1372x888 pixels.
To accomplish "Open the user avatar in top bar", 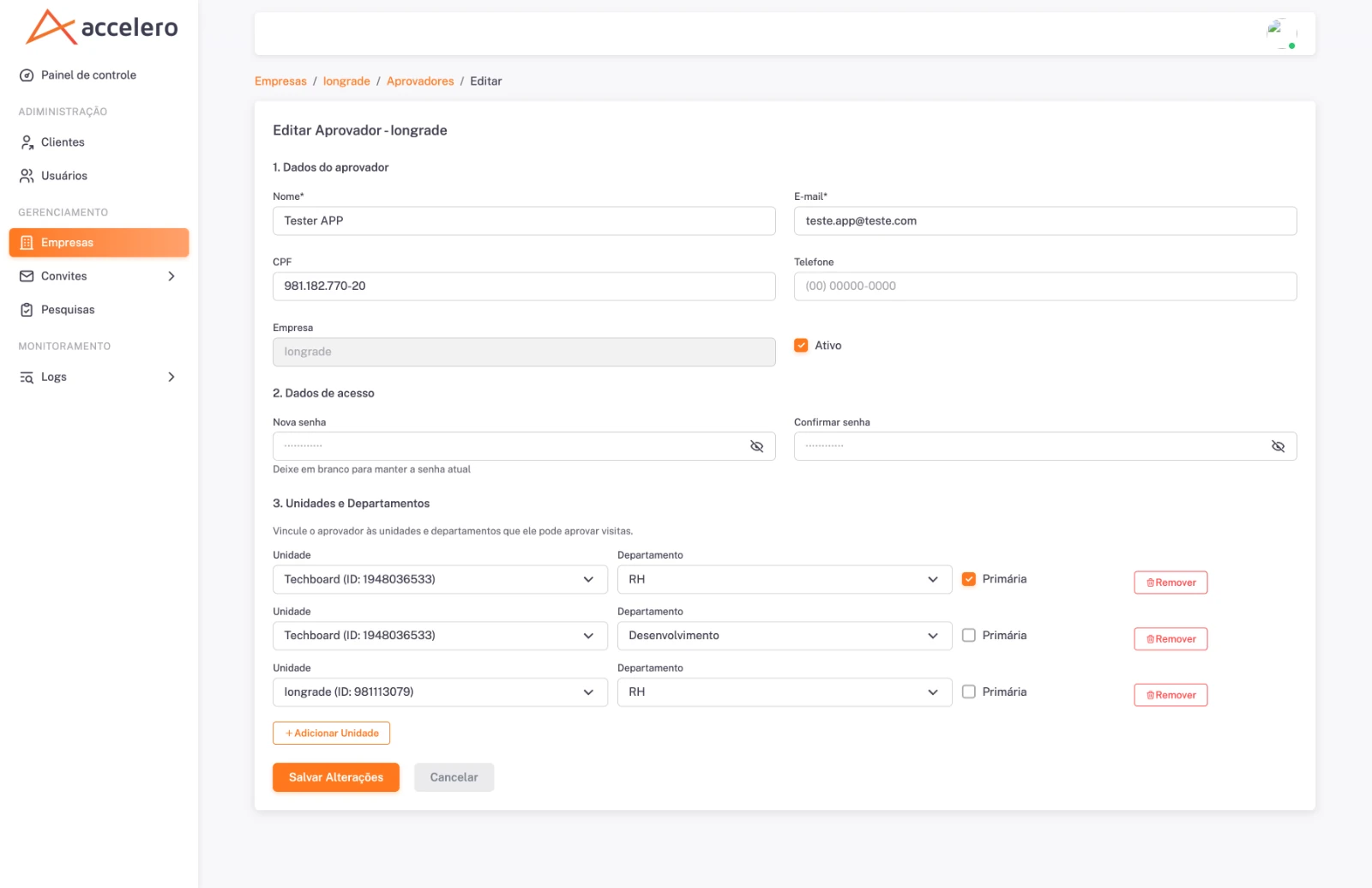I will [1281, 33].
